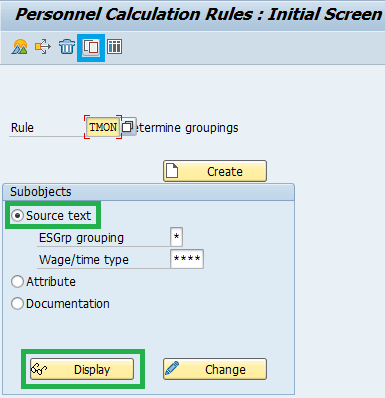
Task: Focus the ESGrp grouping input field
Action: click(176, 237)
